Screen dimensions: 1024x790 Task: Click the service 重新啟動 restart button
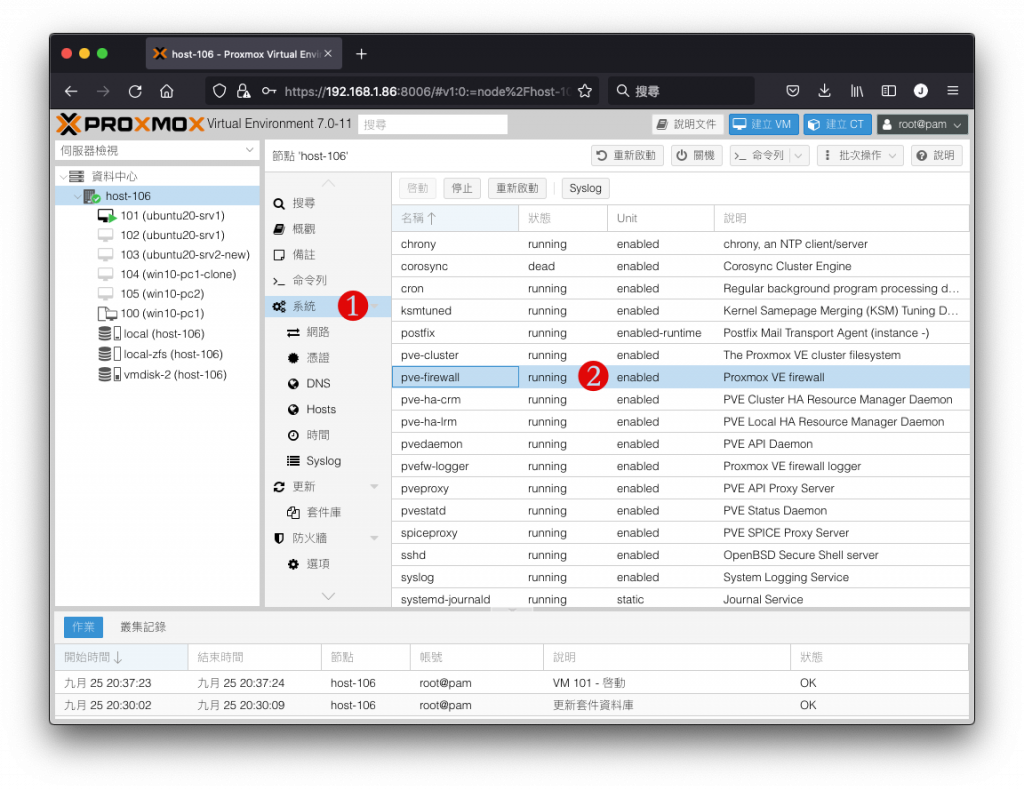(517, 188)
